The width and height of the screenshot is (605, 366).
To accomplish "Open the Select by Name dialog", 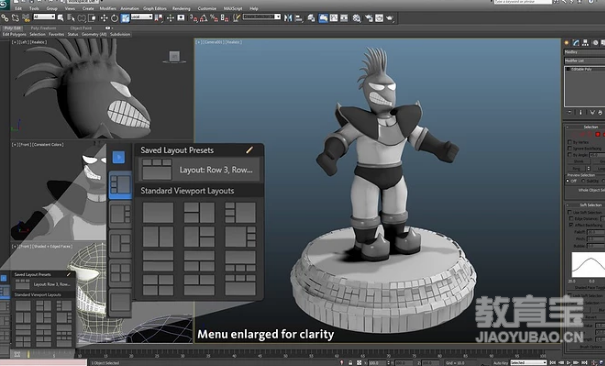I will 71,18.
